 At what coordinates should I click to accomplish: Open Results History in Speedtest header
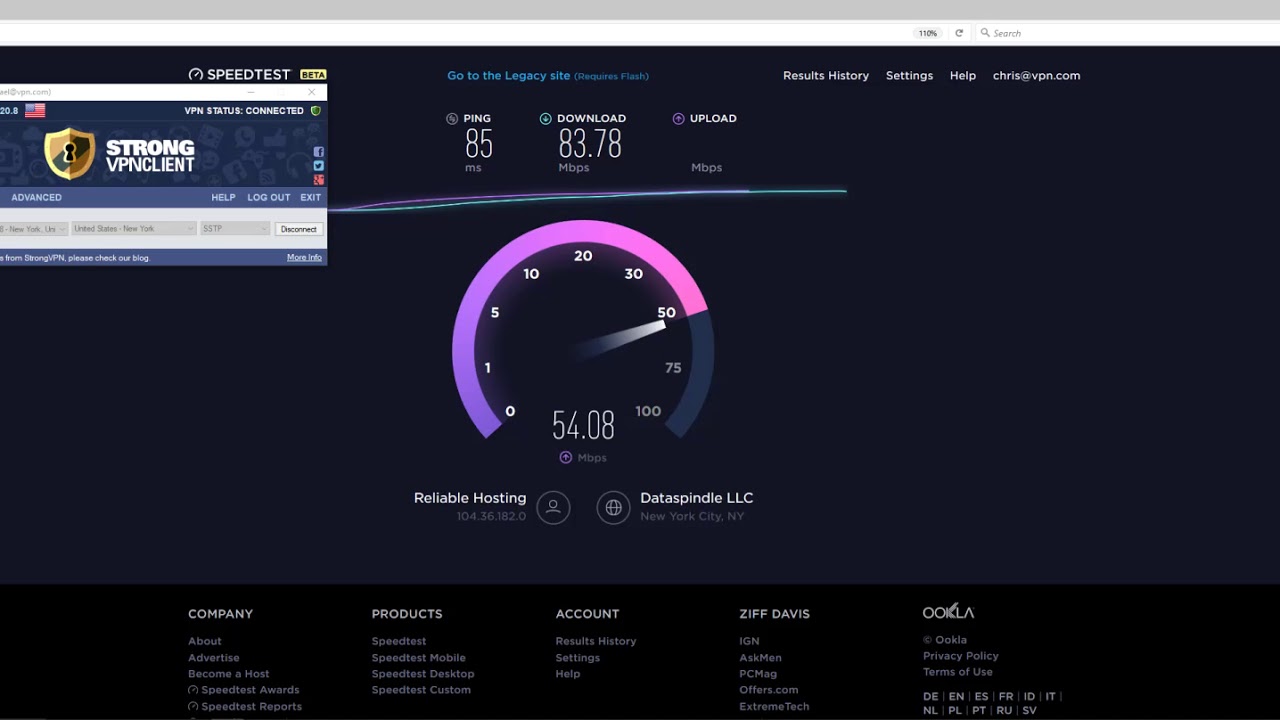click(826, 75)
